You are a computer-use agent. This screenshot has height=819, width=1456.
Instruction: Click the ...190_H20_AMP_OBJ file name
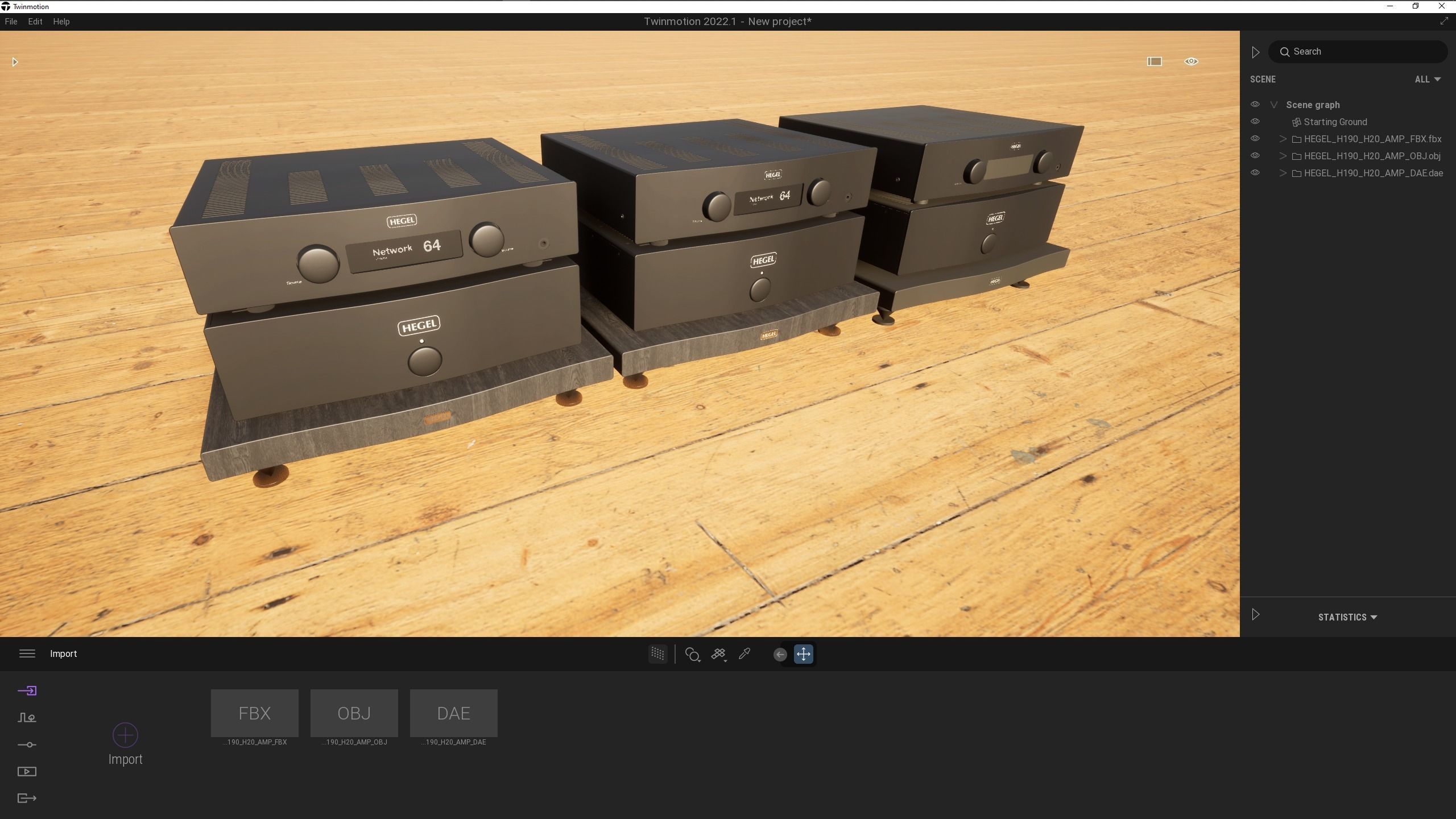(x=354, y=742)
